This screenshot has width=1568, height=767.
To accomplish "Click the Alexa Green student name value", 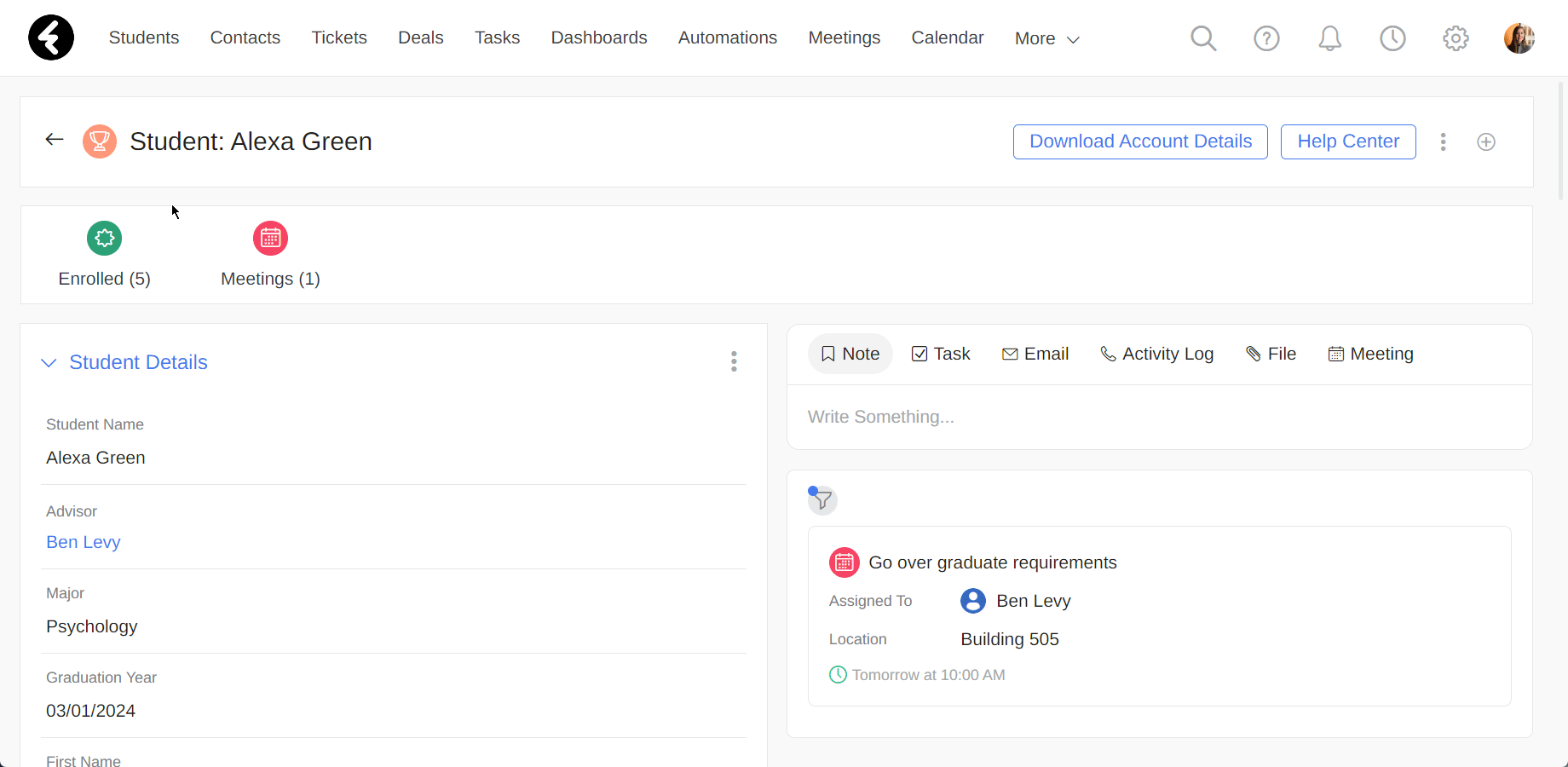I will click(x=95, y=458).
